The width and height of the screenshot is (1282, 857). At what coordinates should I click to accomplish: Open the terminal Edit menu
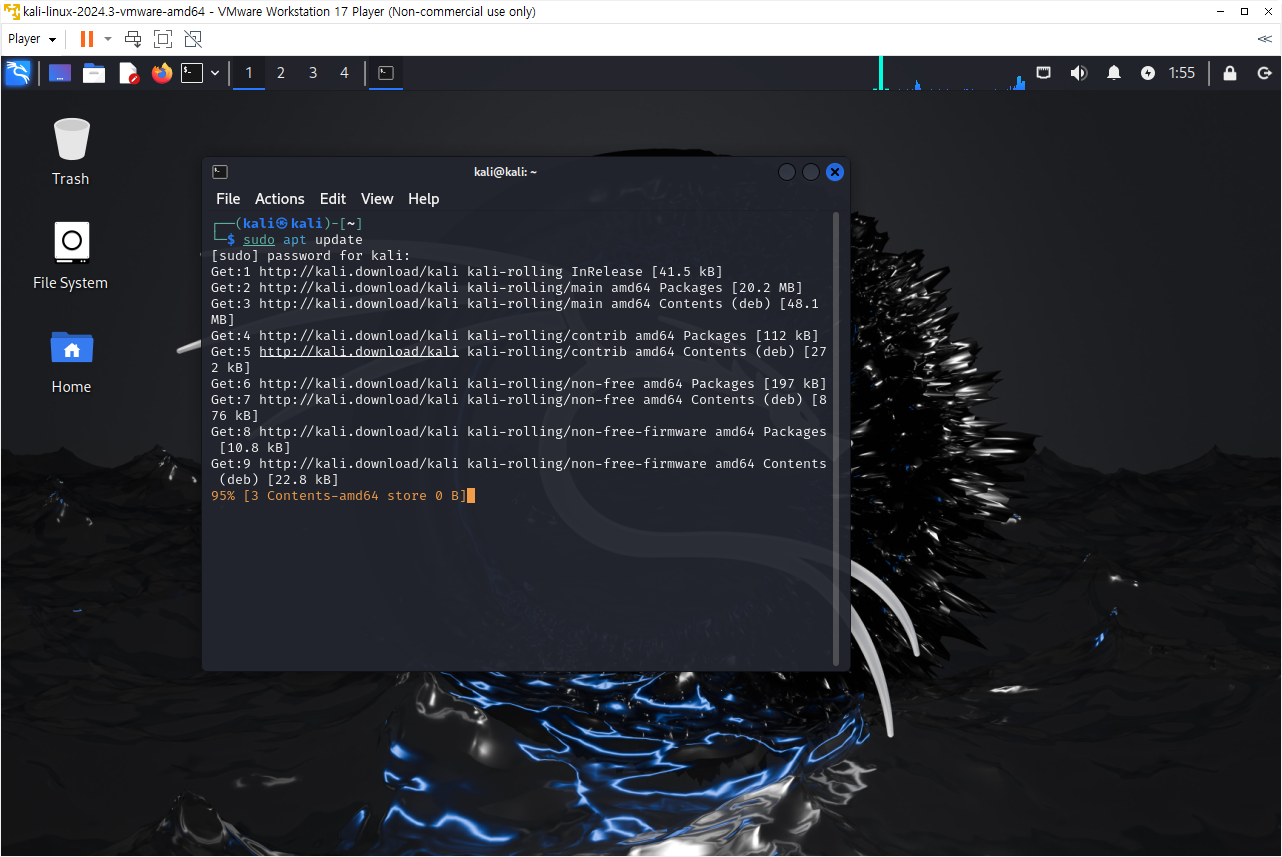(333, 199)
